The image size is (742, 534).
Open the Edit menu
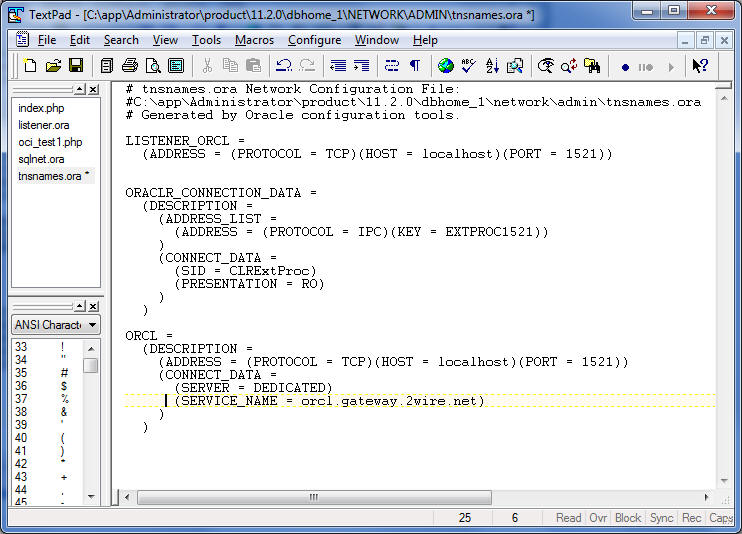[80, 40]
